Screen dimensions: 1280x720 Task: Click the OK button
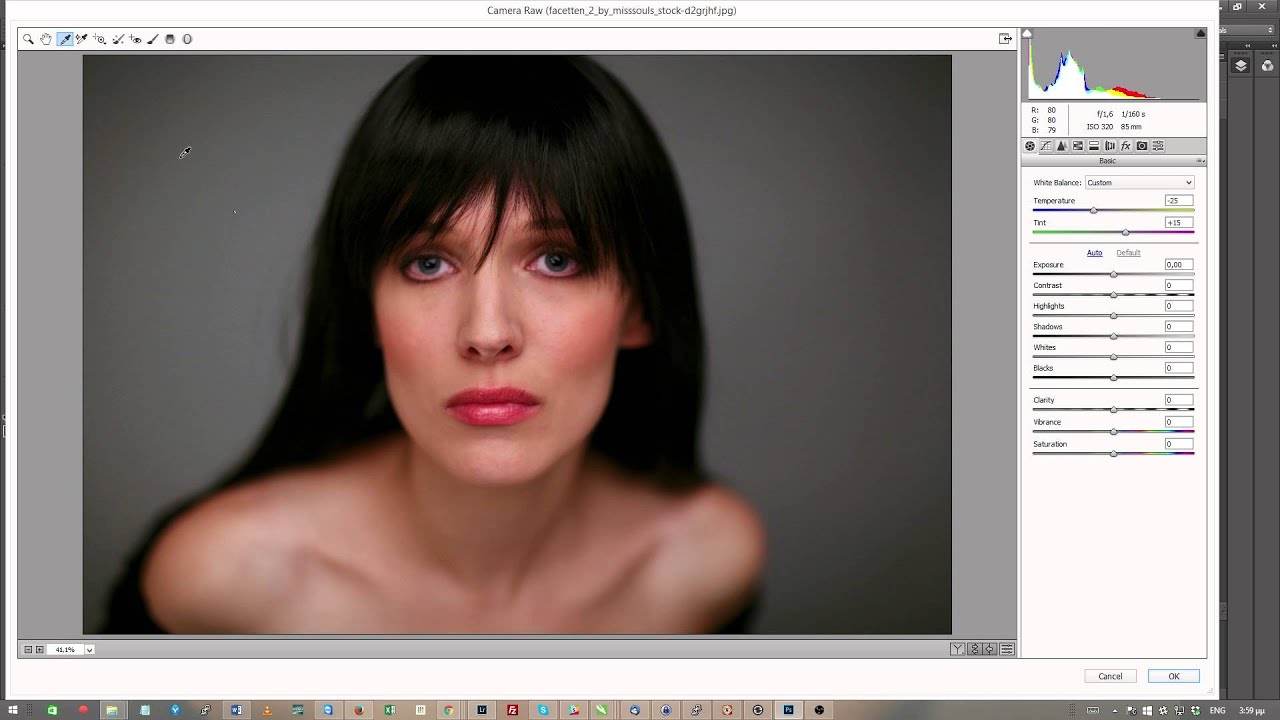point(1173,676)
